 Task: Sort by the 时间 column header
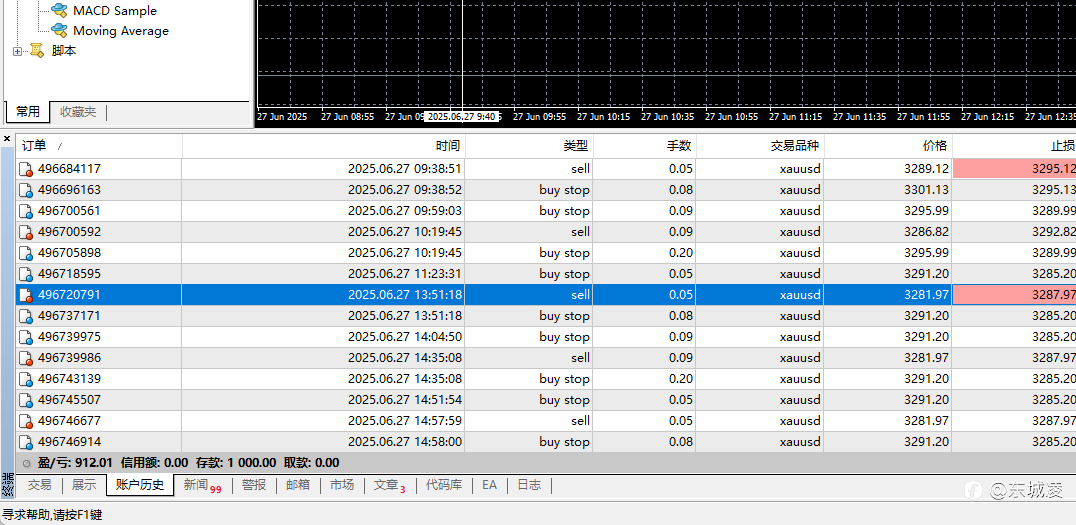[323, 145]
